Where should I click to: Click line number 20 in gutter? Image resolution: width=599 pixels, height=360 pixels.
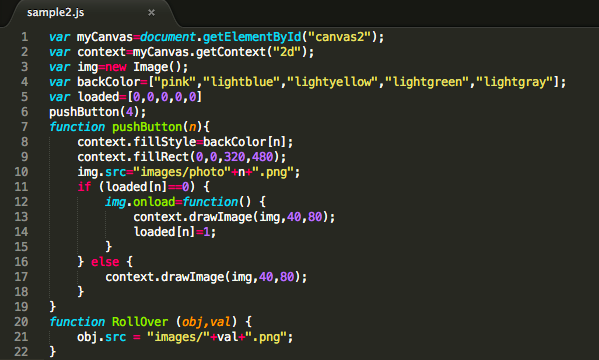(x=21, y=322)
